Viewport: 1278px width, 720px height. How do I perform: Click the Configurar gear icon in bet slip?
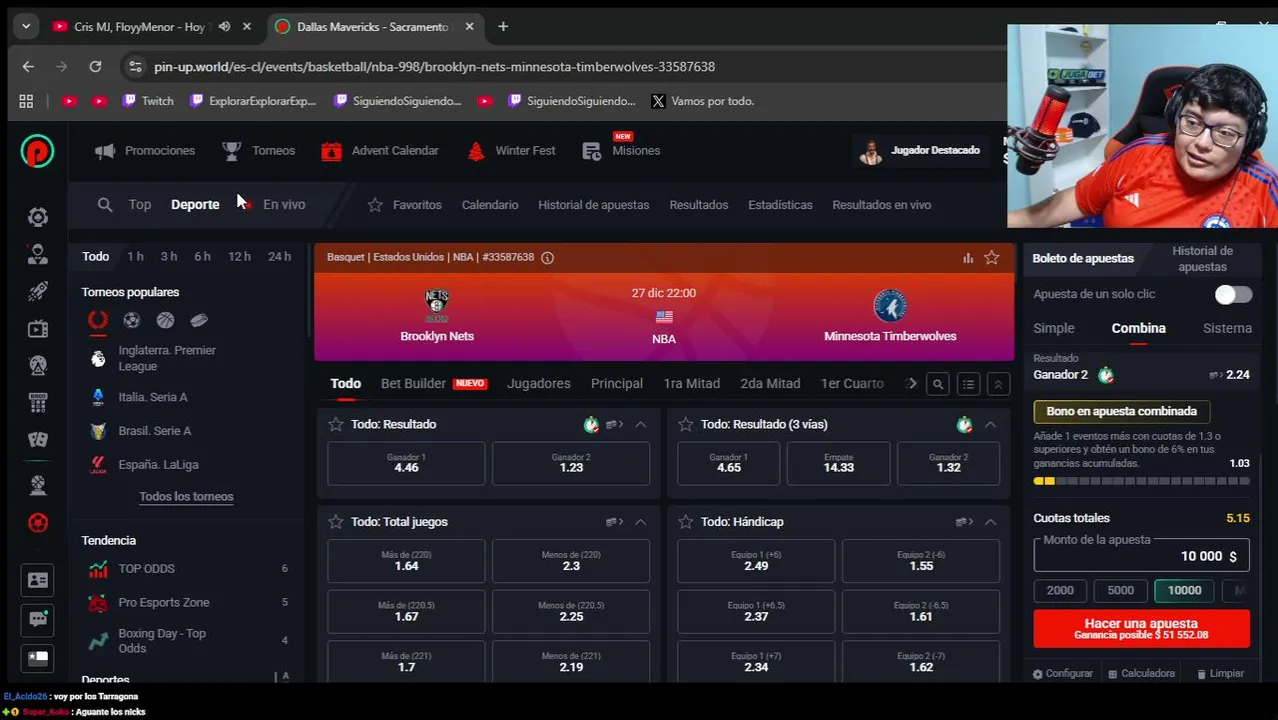coord(1038,674)
